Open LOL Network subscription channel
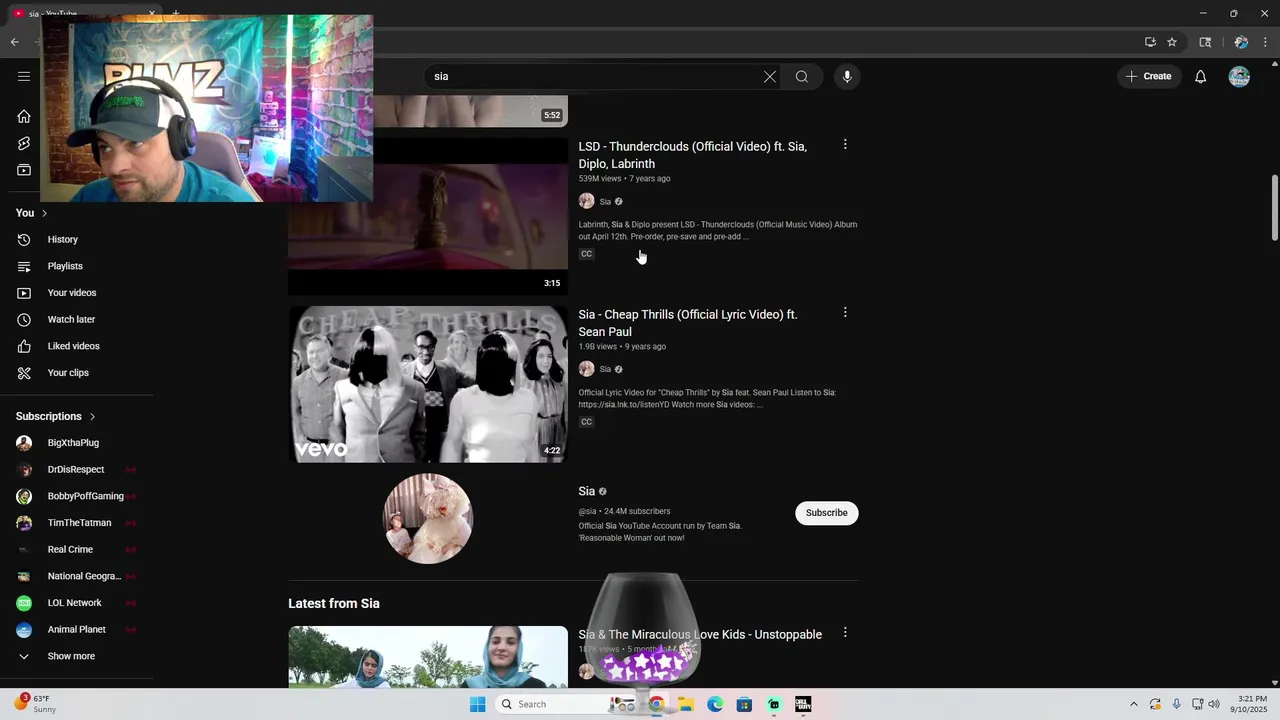Viewport: 1280px width, 720px height. (x=76, y=603)
